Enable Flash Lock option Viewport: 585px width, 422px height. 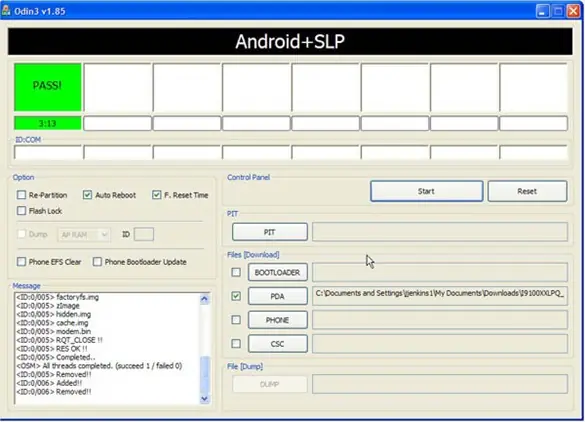point(21,211)
